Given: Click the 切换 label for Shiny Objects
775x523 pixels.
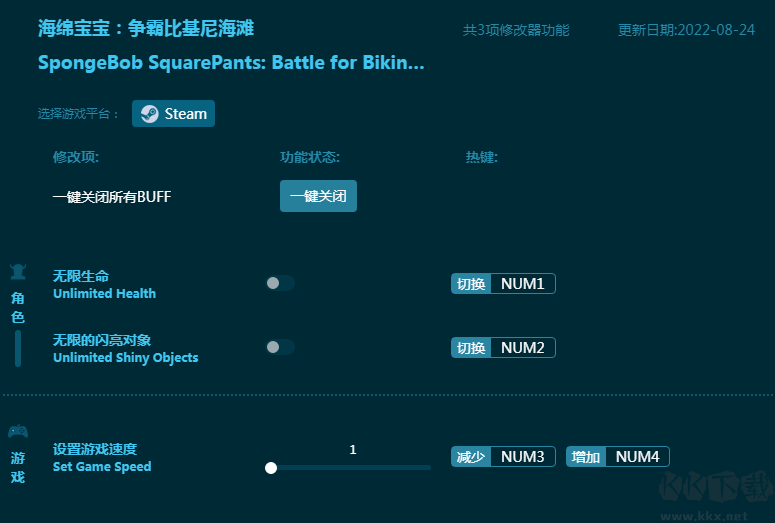Looking at the screenshot, I should (x=471, y=348).
